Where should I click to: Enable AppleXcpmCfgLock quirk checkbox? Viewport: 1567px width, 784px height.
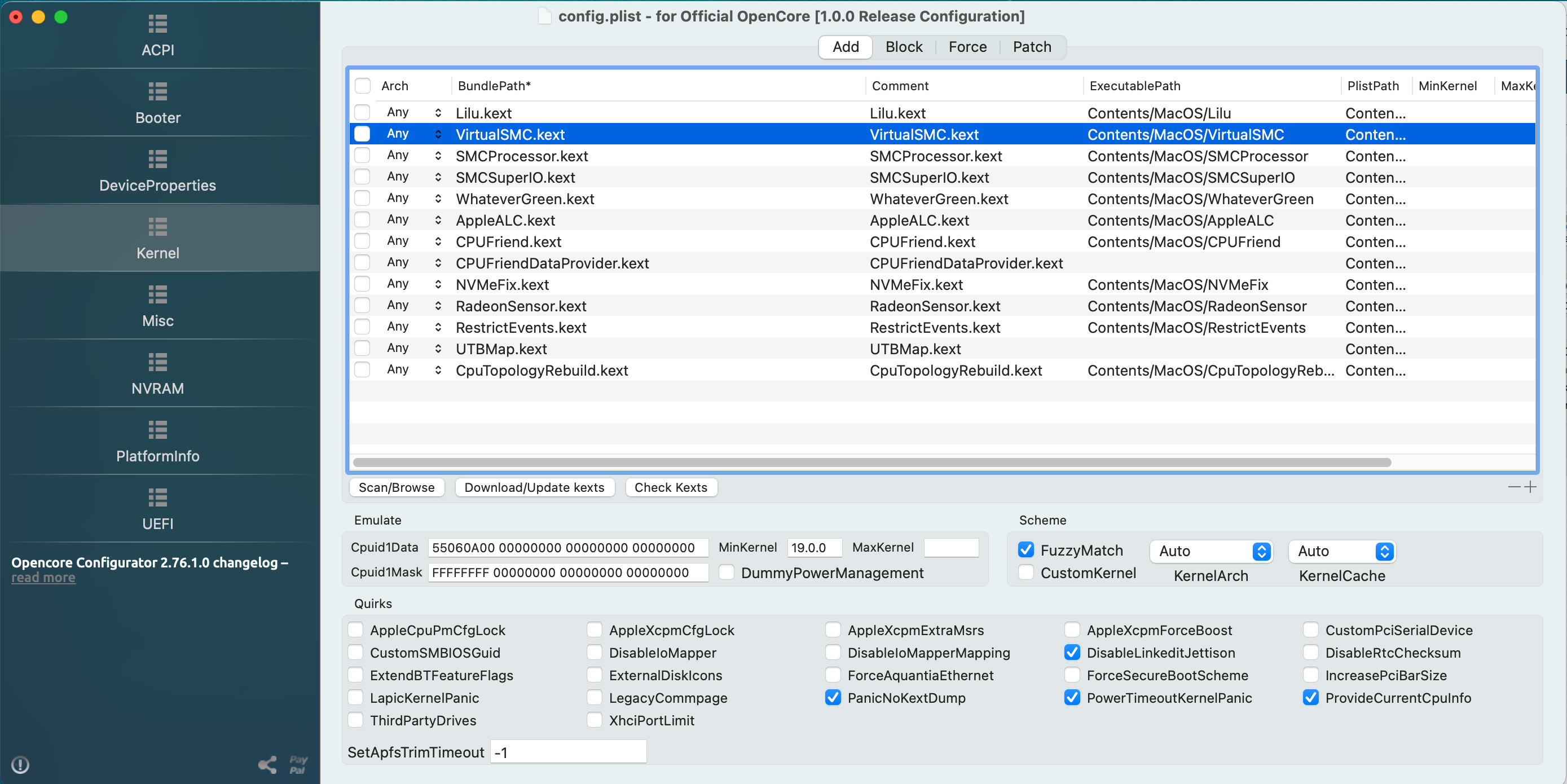[595, 630]
